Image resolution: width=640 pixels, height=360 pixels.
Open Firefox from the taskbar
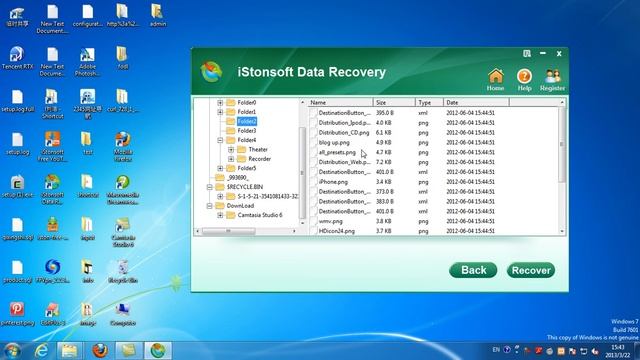point(100,351)
